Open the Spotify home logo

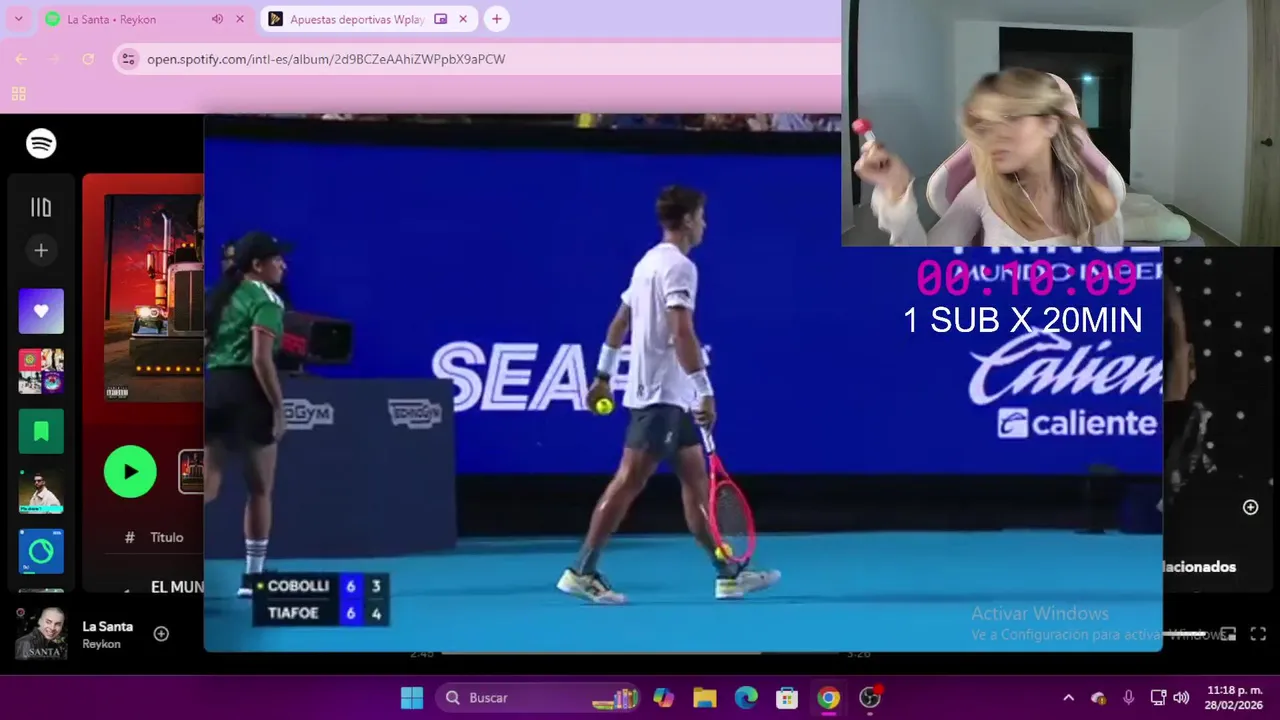pyautogui.click(x=41, y=144)
